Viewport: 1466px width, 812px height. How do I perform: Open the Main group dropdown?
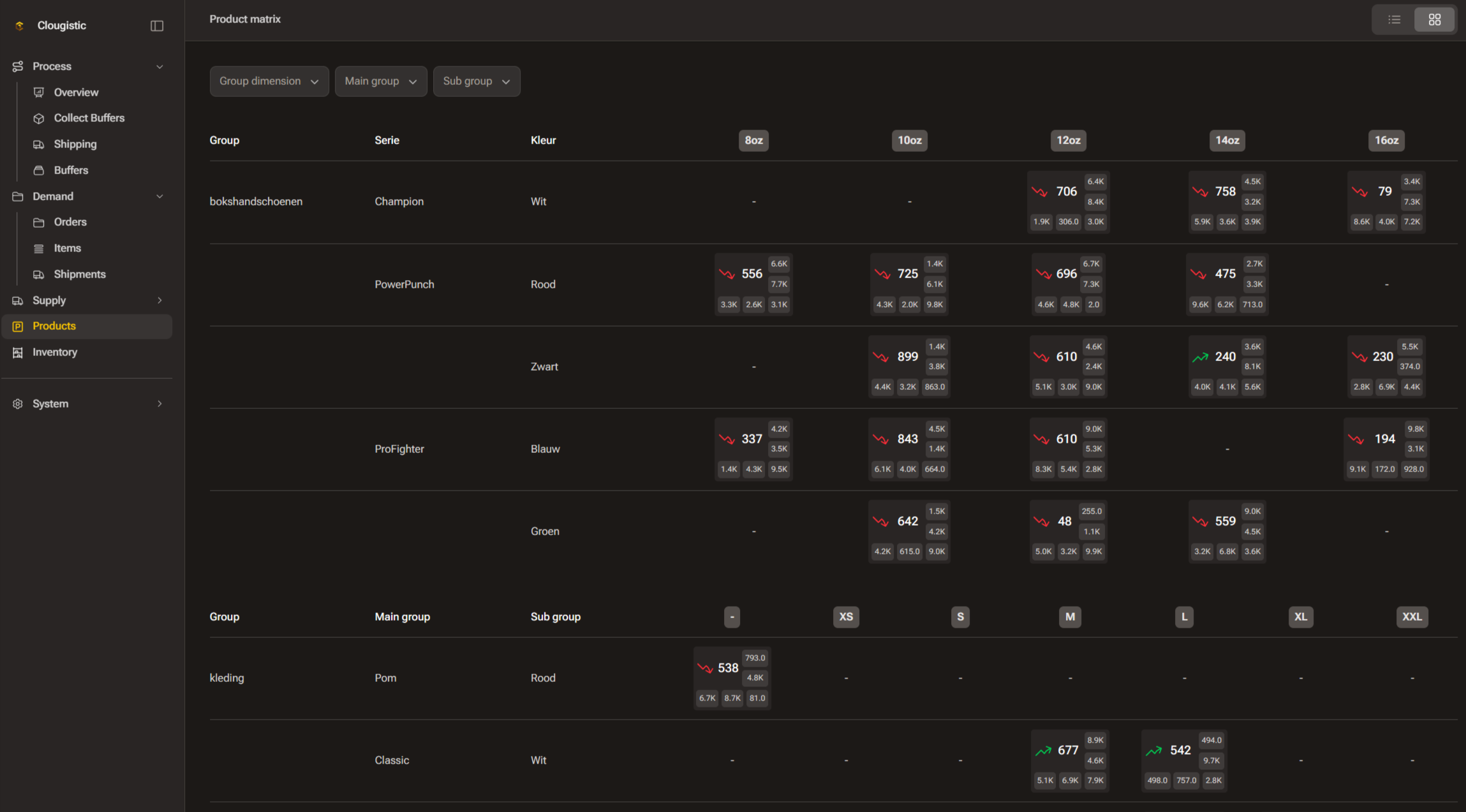(x=381, y=81)
